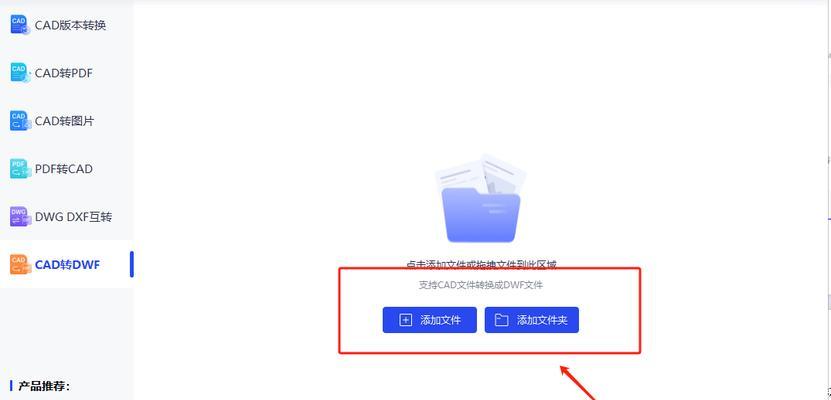Click the 产品推荐 section heading

click(x=44, y=386)
